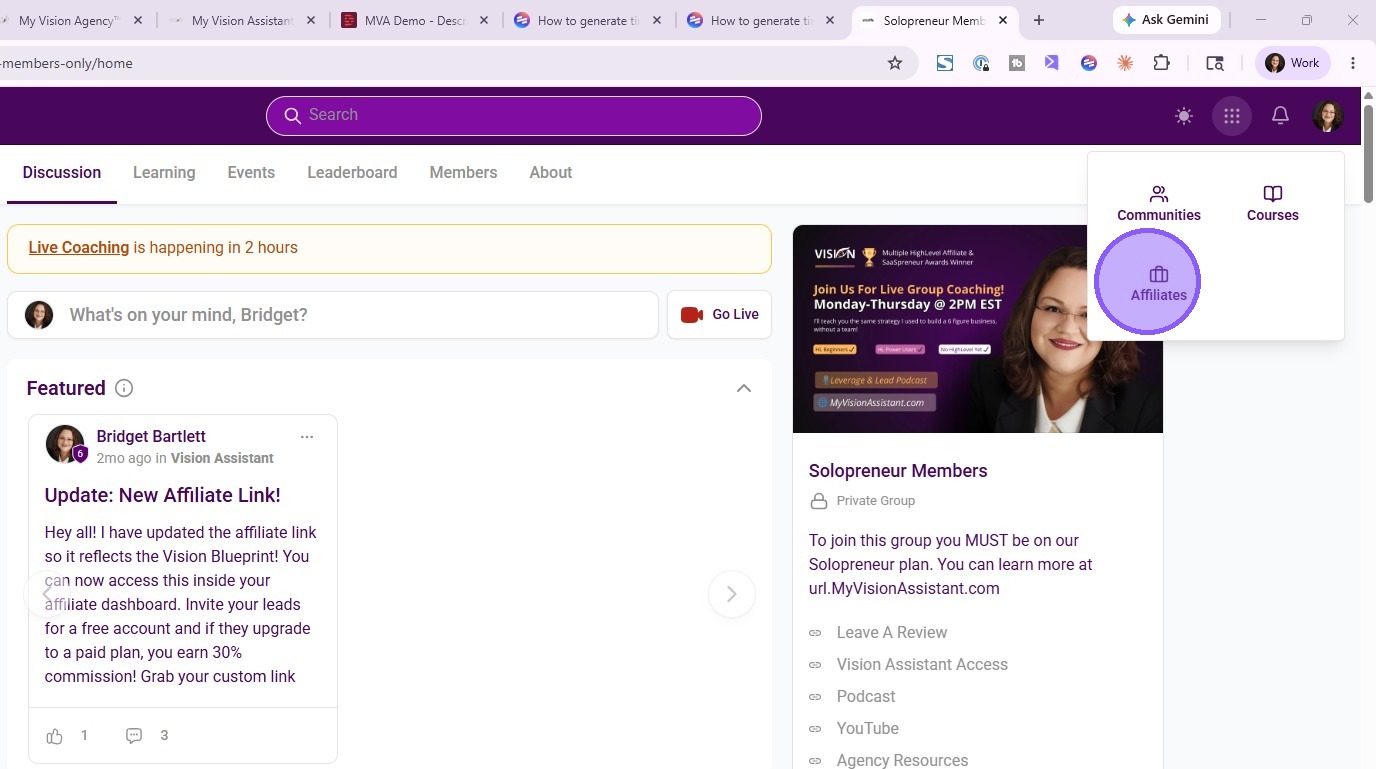Open the round striped gradient extension
The image size is (1376, 769).
[x=1089, y=63]
